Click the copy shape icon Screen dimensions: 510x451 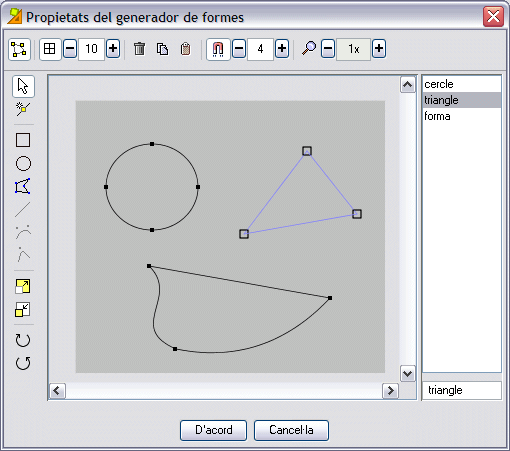162,49
